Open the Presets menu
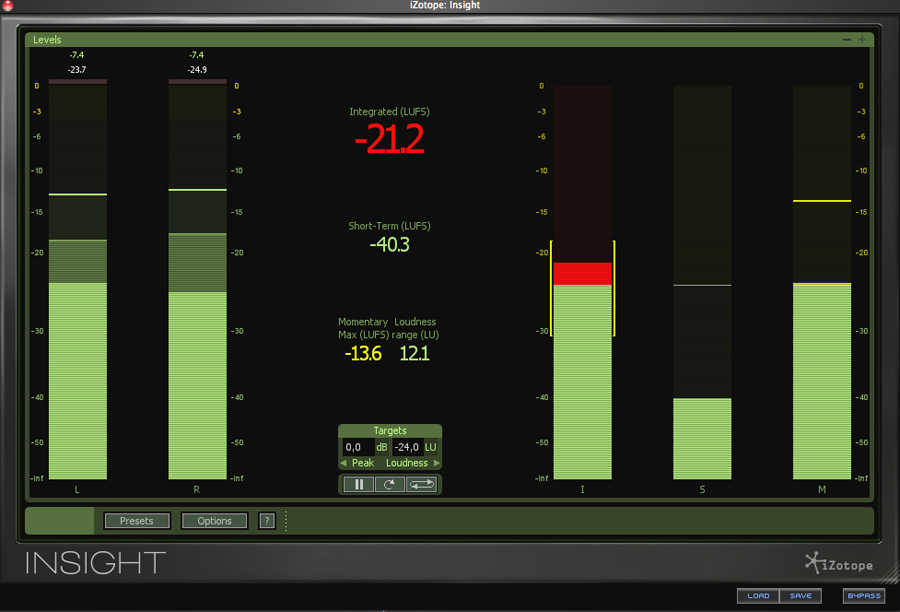Viewport: 900px width, 612px height. (137, 521)
